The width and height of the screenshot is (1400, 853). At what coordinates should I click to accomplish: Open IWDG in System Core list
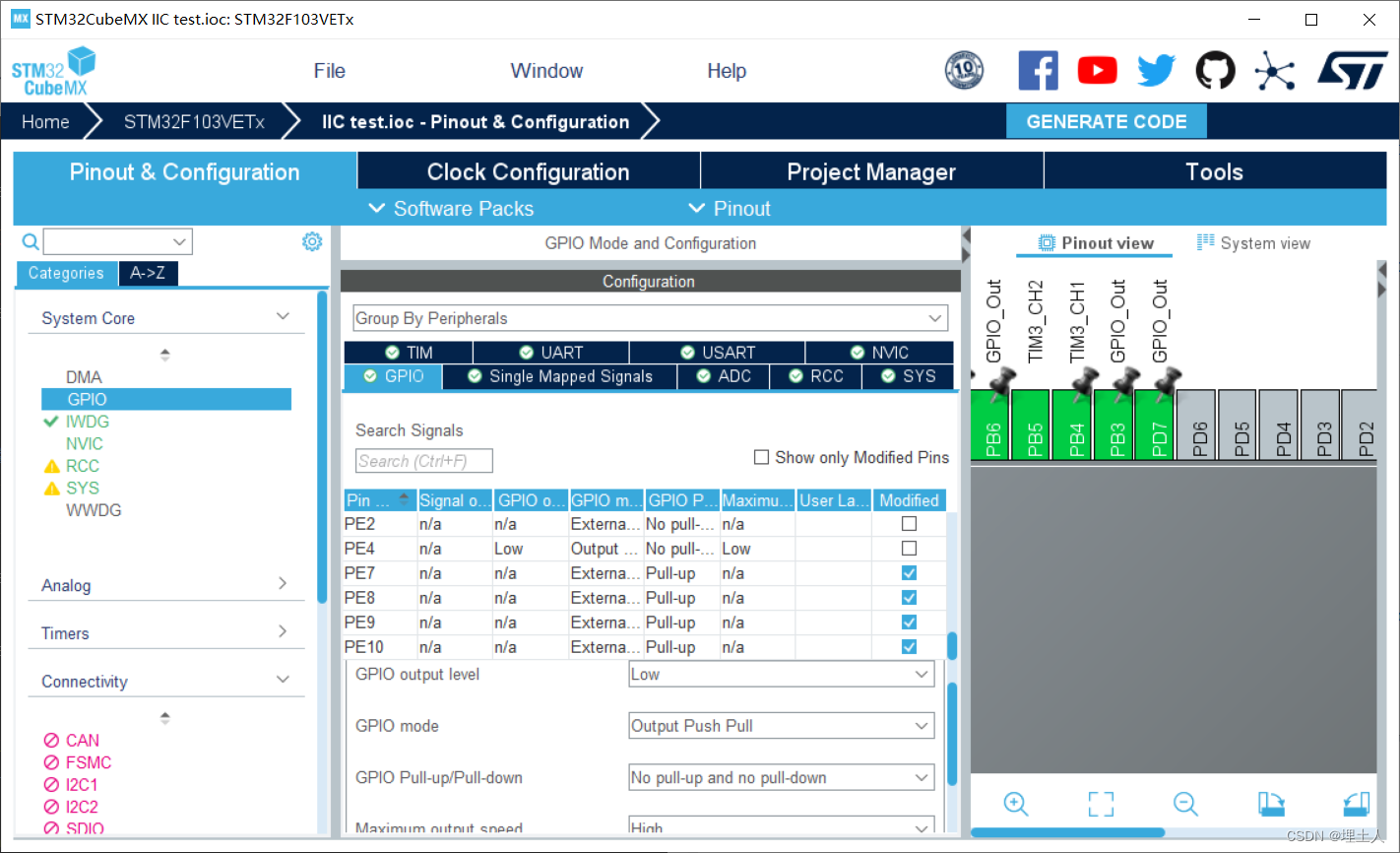click(88, 422)
